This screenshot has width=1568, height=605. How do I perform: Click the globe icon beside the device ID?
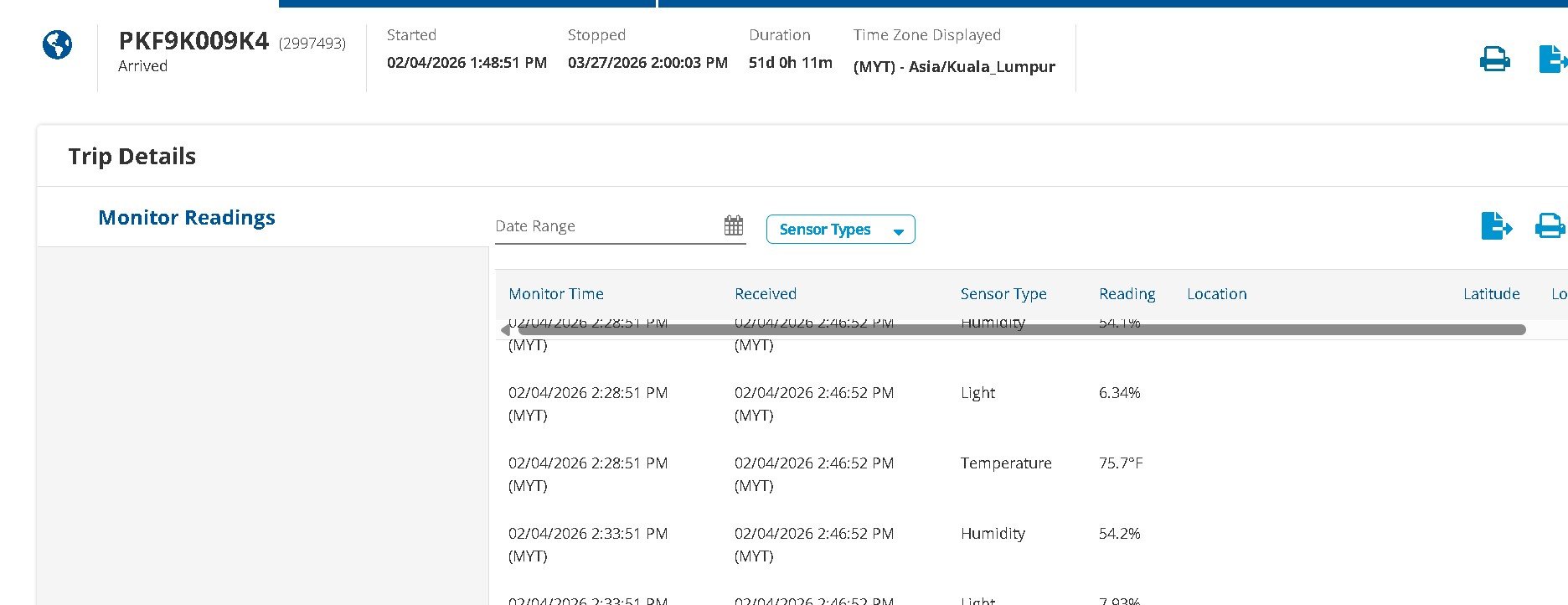(57, 45)
